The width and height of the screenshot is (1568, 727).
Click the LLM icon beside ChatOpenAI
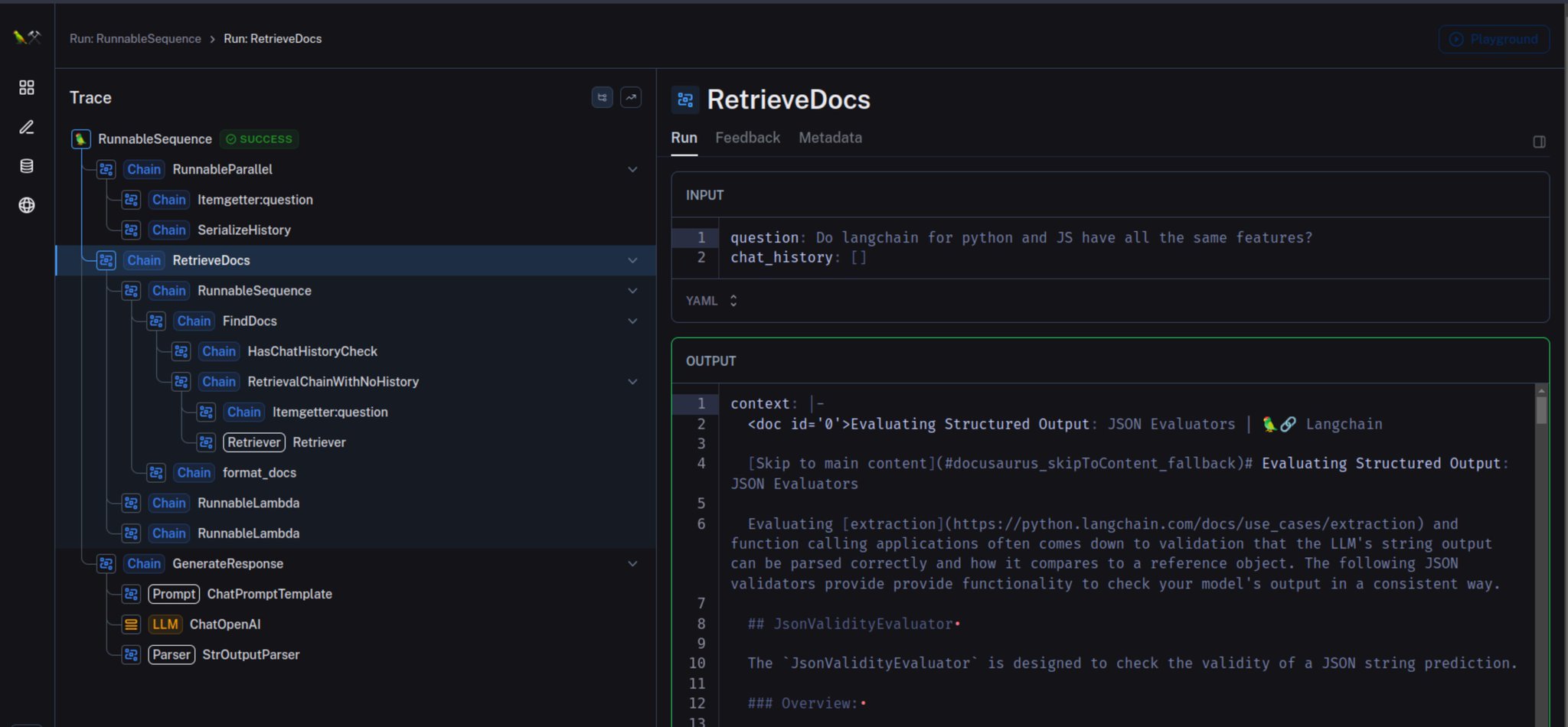coord(132,624)
